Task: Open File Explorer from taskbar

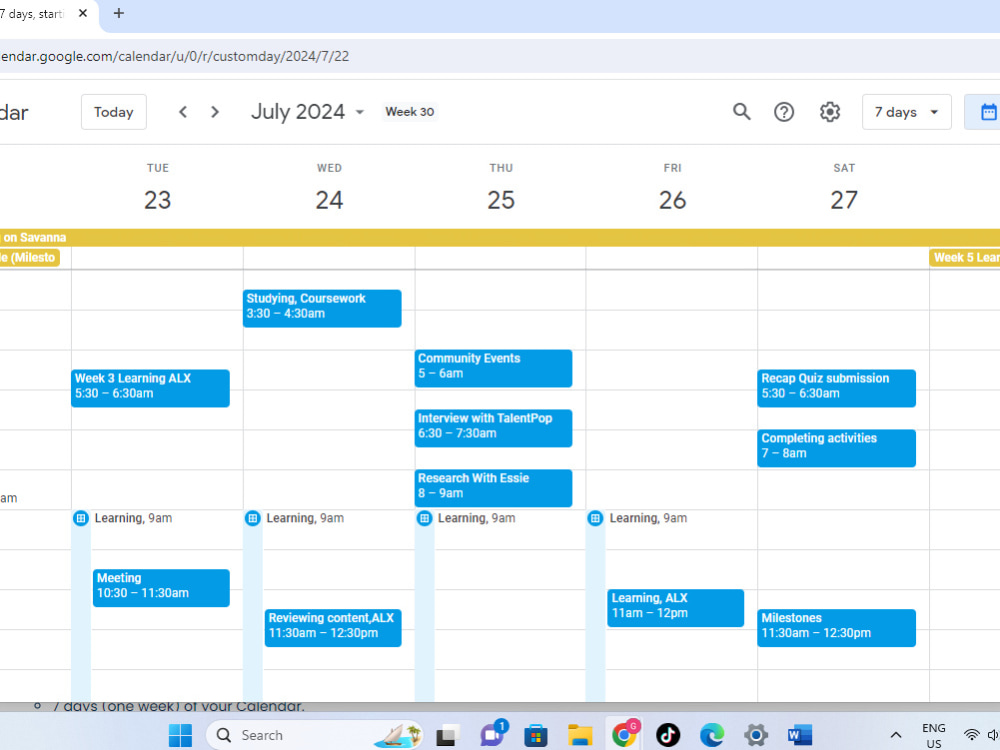Action: [580, 735]
